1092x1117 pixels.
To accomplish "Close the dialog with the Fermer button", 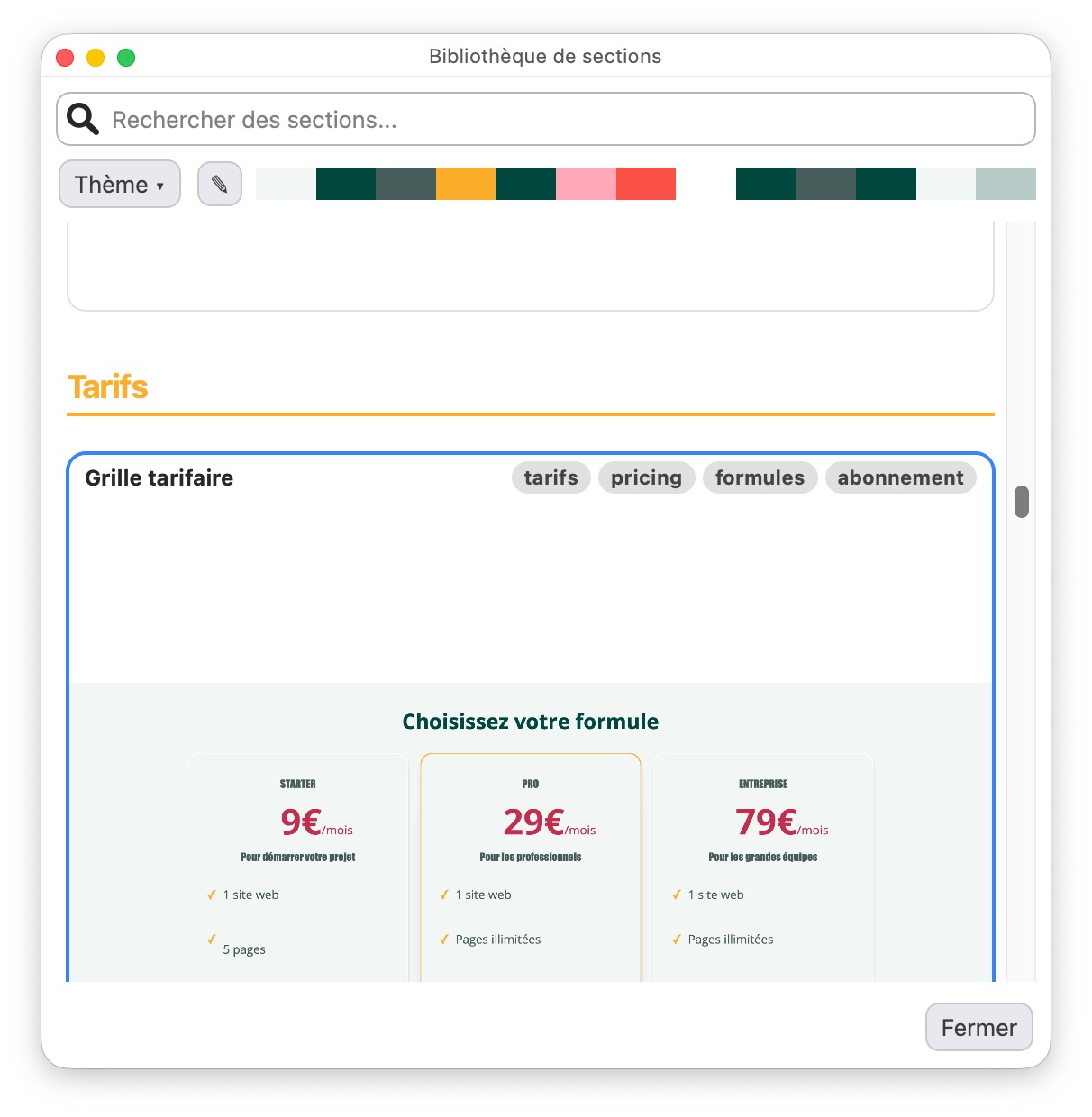I will click(979, 1027).
